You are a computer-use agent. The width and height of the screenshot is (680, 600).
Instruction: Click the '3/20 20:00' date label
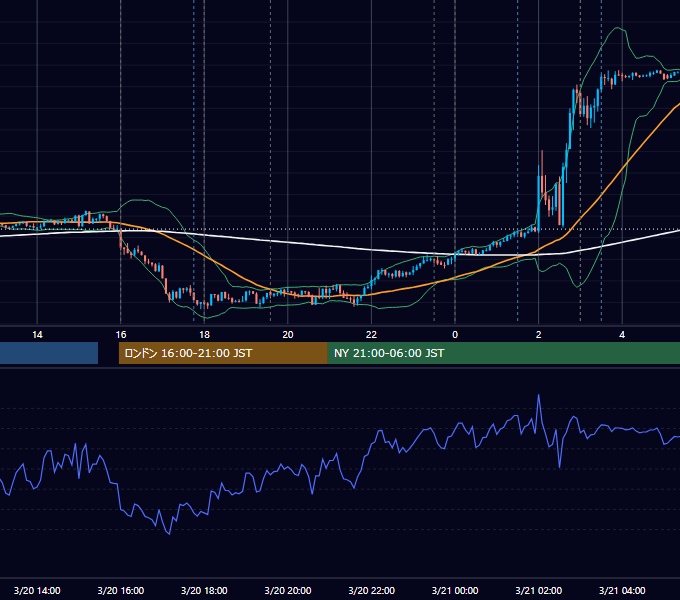(288, 590)
